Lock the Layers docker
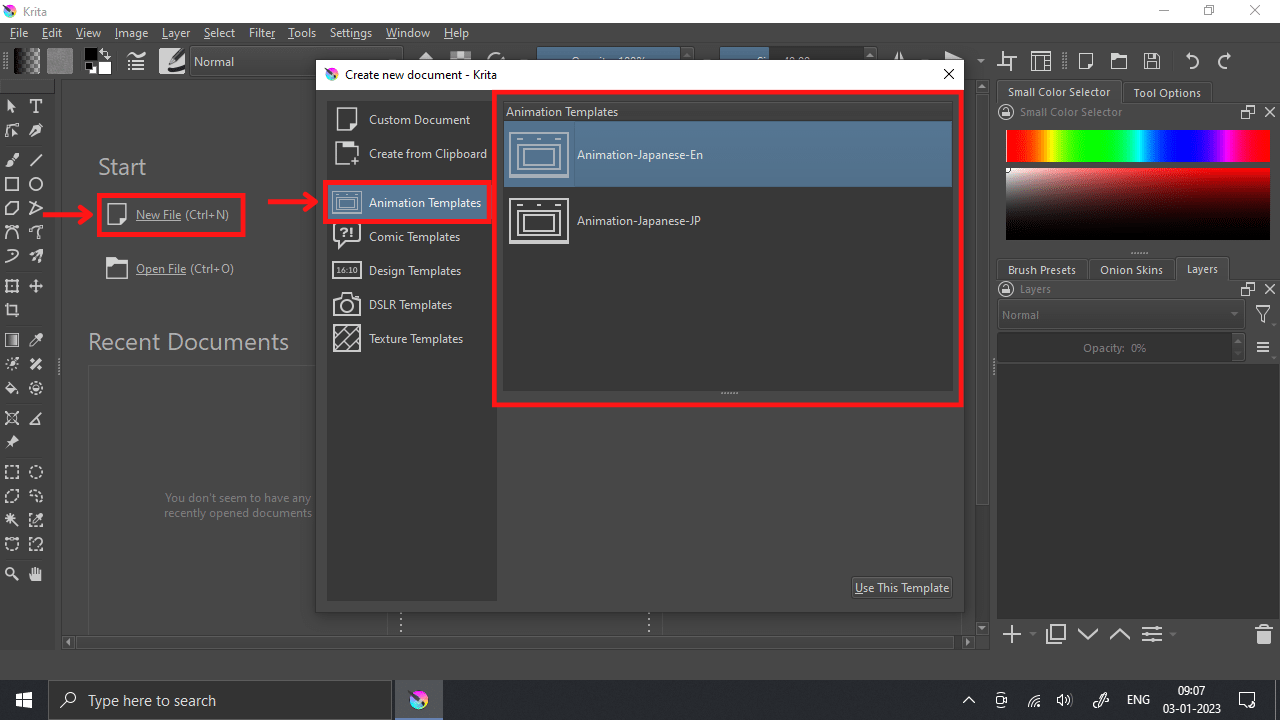Screen dimensions: 1280x720 [x=1006, y=289]
